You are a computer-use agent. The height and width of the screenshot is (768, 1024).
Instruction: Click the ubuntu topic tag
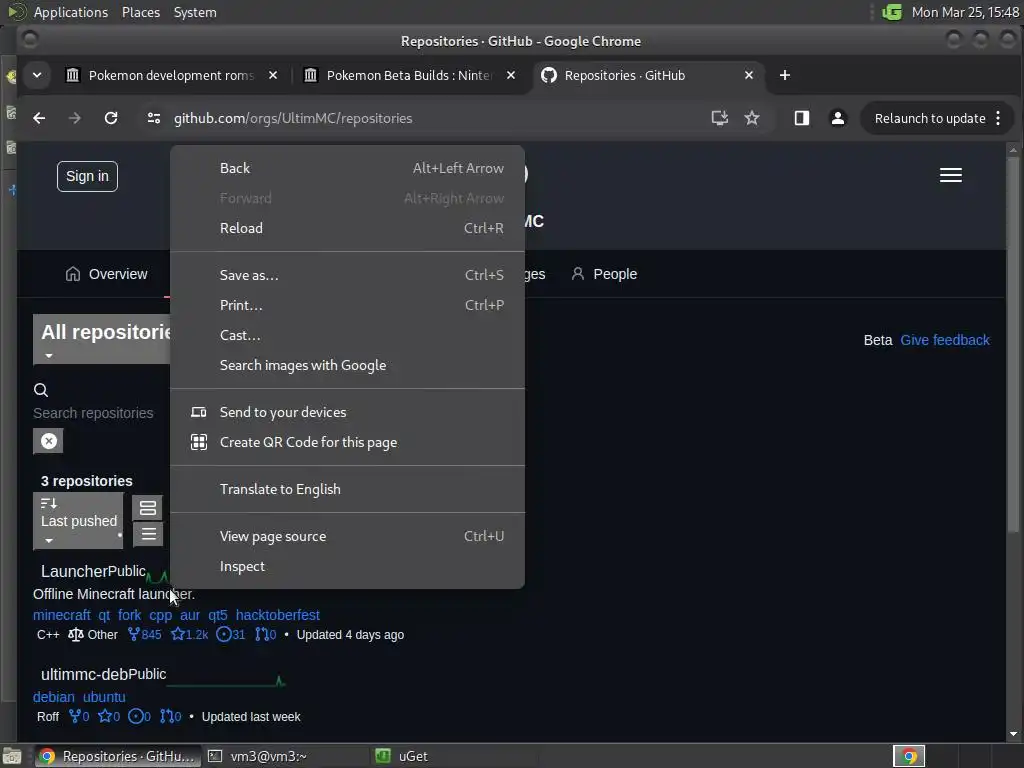click(x=104, y=697)
